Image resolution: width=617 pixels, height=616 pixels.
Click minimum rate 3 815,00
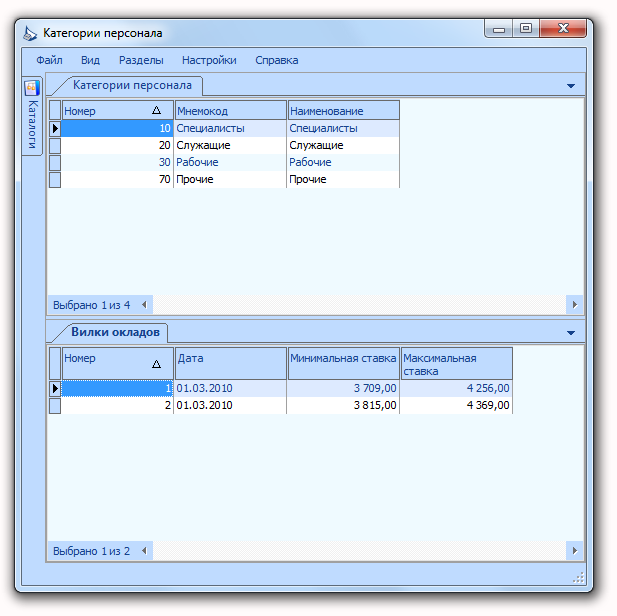click(343, 405)
